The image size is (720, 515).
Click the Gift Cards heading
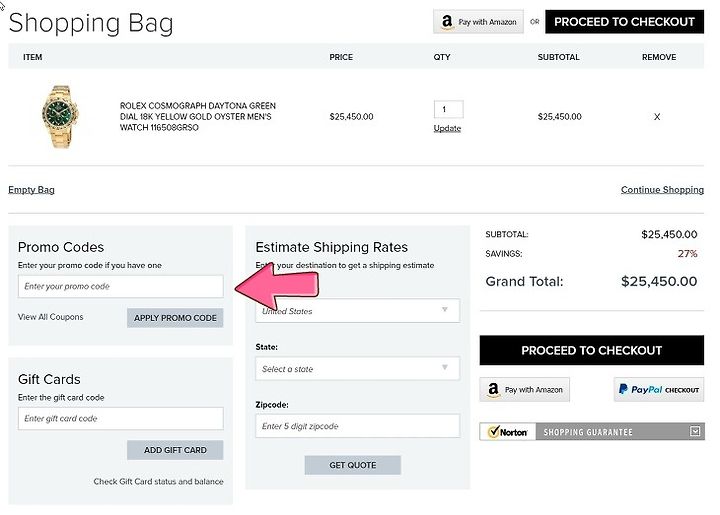click(x=49, y=379)
